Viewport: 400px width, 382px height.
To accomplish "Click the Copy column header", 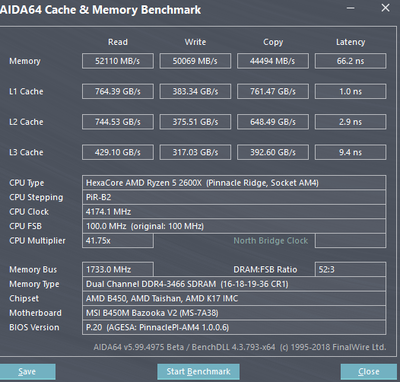I will pos(273,42).
